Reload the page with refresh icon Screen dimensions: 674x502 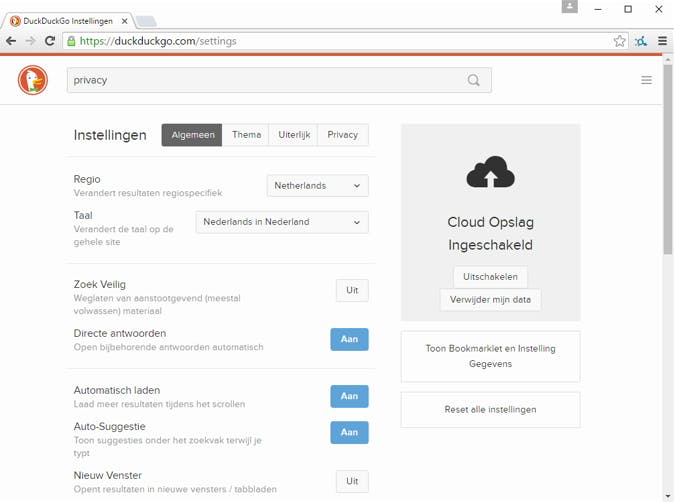[50, 41]
